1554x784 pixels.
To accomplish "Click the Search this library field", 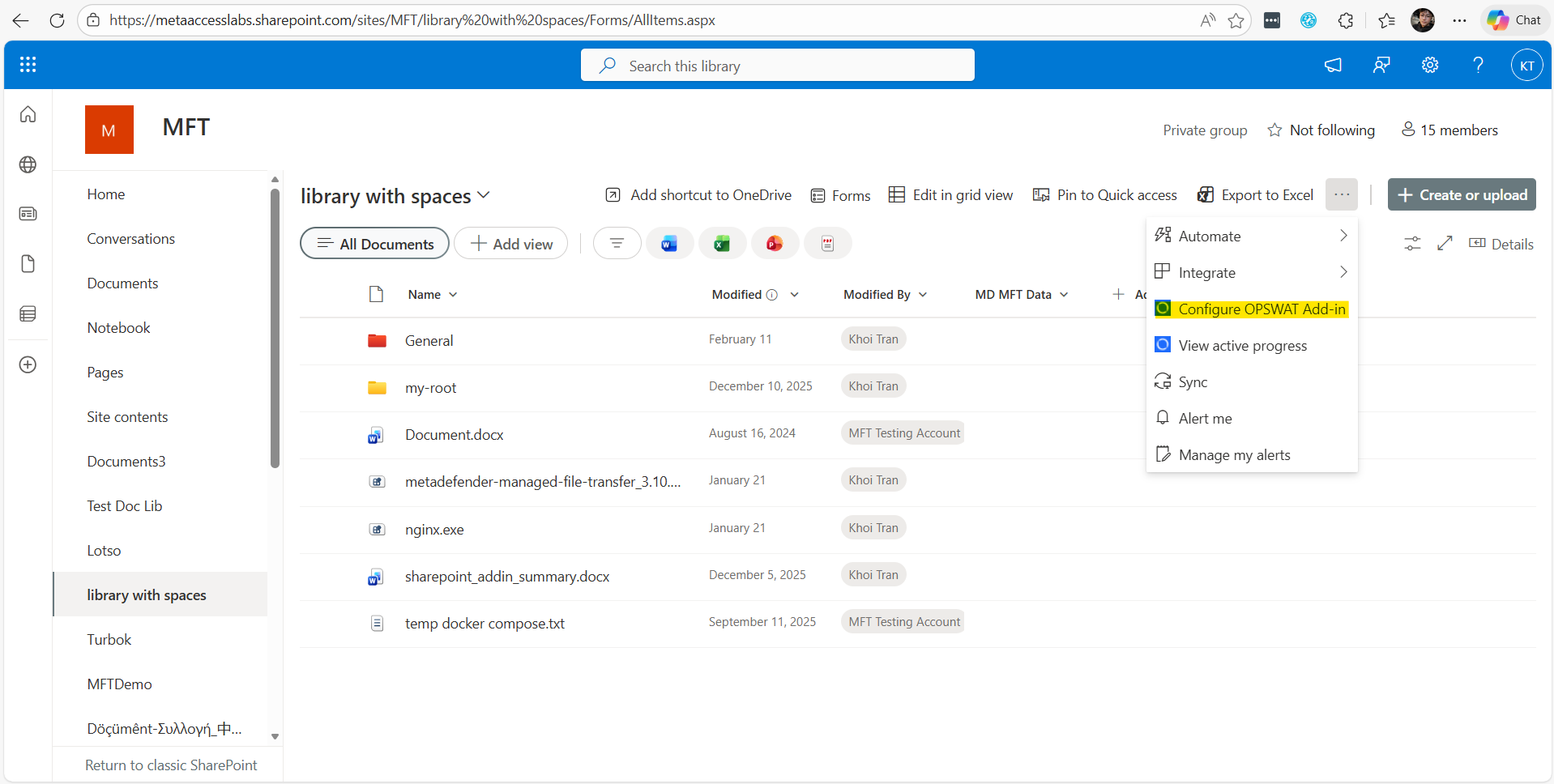I will (x=776, y=65).
